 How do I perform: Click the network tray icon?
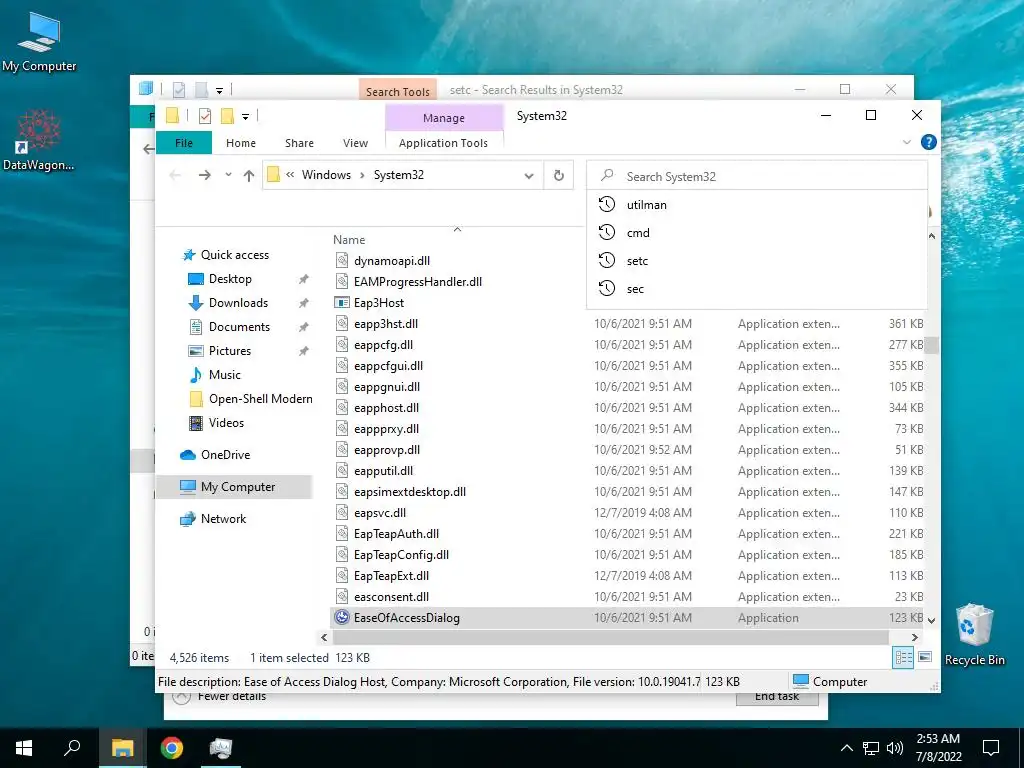click(x=871, y=748)
